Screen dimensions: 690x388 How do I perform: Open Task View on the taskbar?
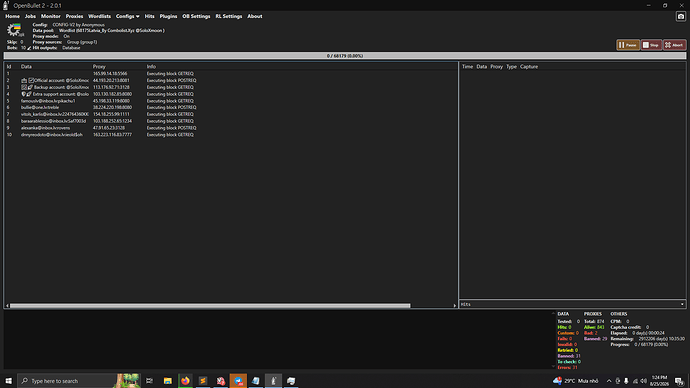pyautogui.click(x=150, y=381)
